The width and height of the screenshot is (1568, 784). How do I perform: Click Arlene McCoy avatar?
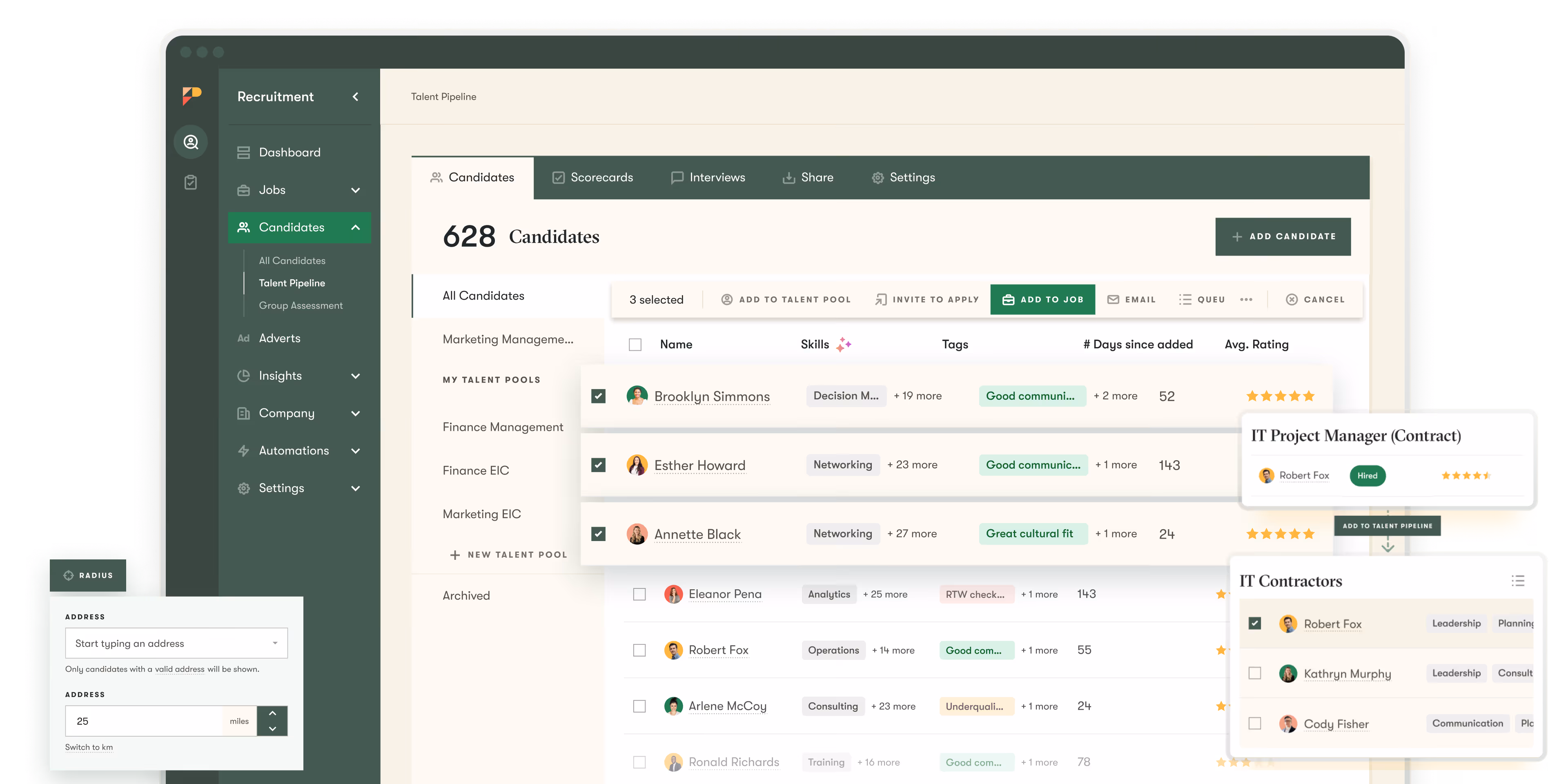click(x=673, y=706)
